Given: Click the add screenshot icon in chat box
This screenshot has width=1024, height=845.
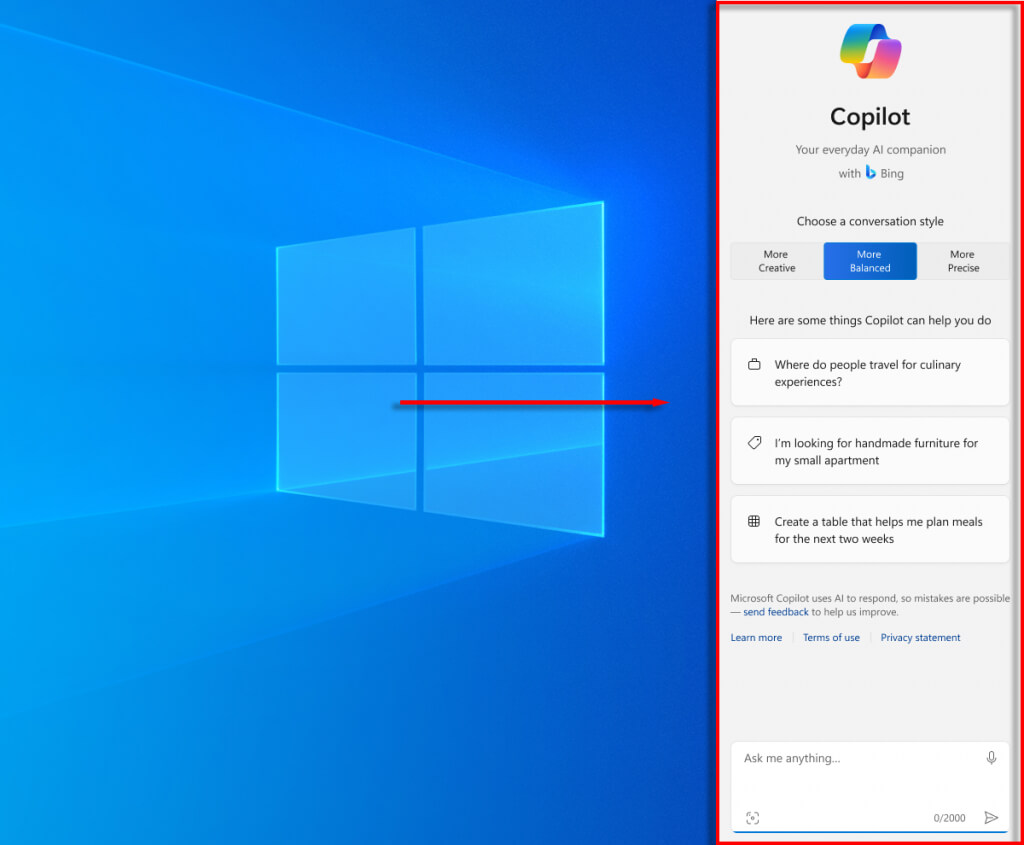Looking at the screenshot, I should tap(752, 818).
